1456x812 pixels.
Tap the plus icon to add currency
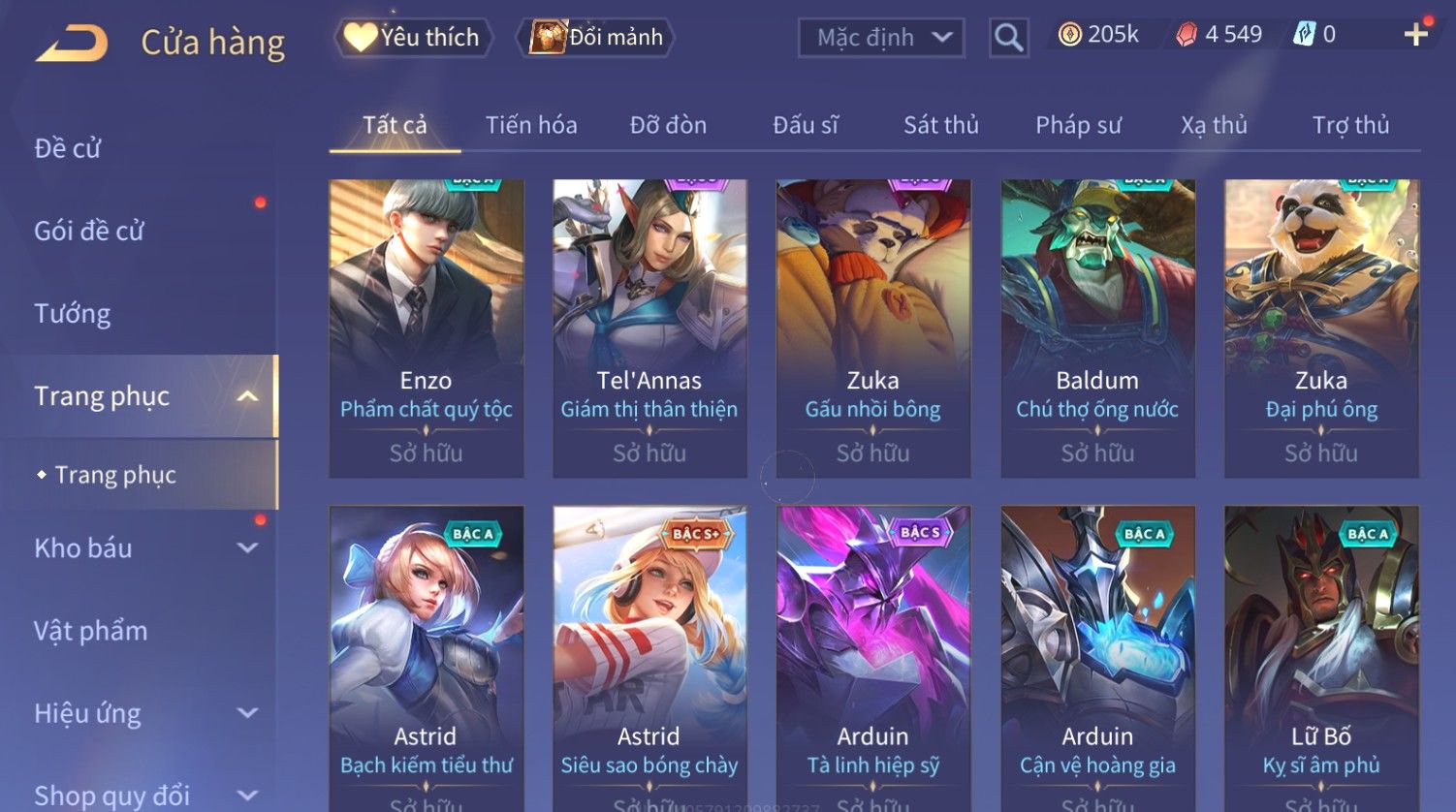click(1416, 35)
